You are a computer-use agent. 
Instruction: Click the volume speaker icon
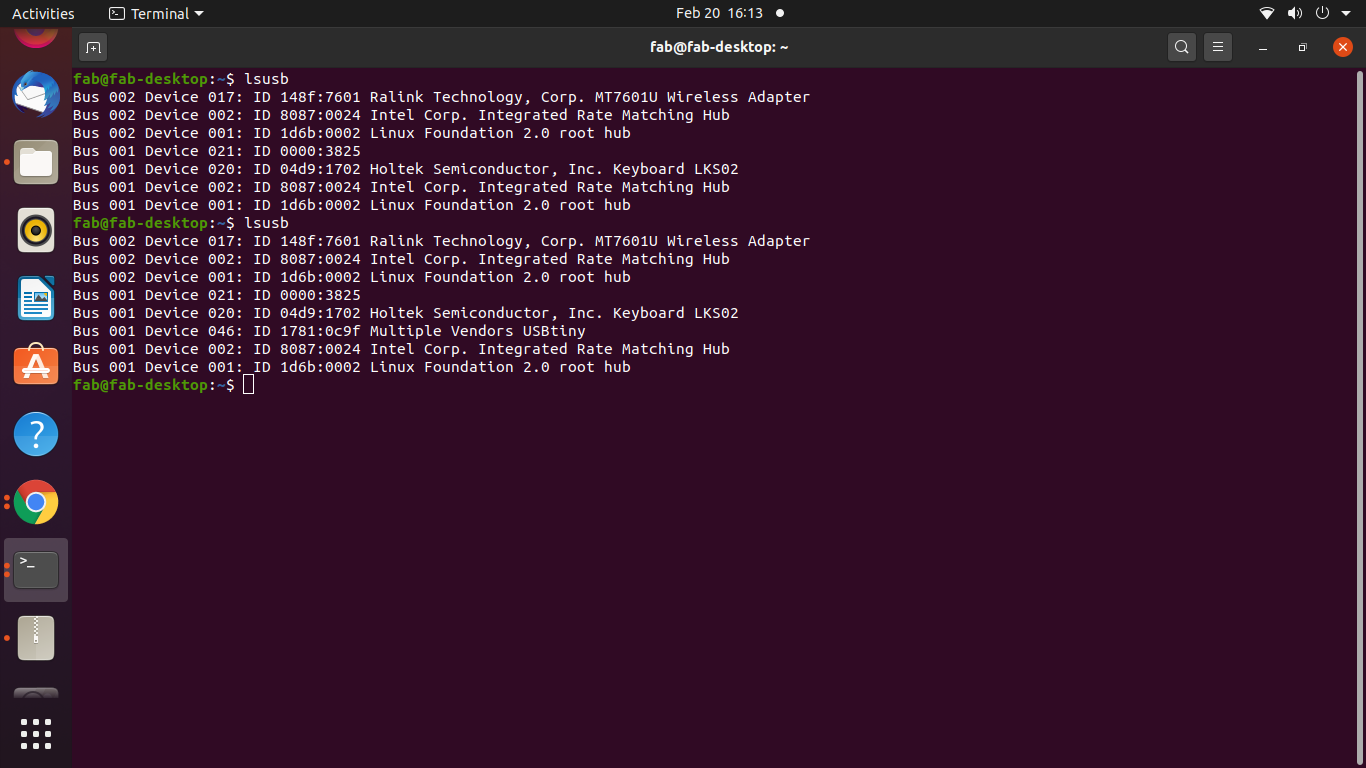[x=1295, y=14]
